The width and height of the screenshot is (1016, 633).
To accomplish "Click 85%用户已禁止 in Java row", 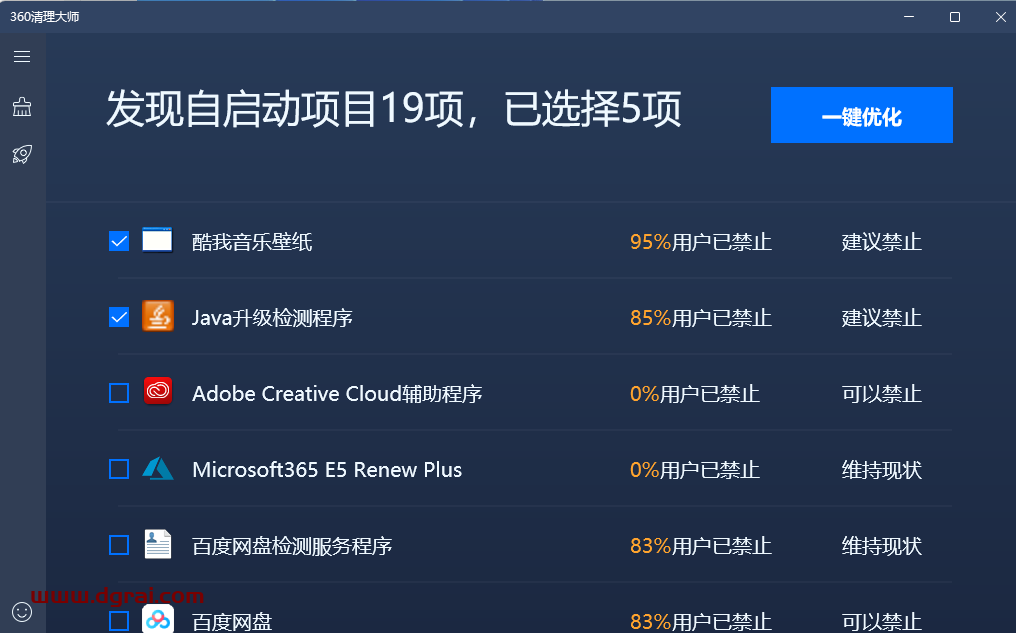I will 700,317.
